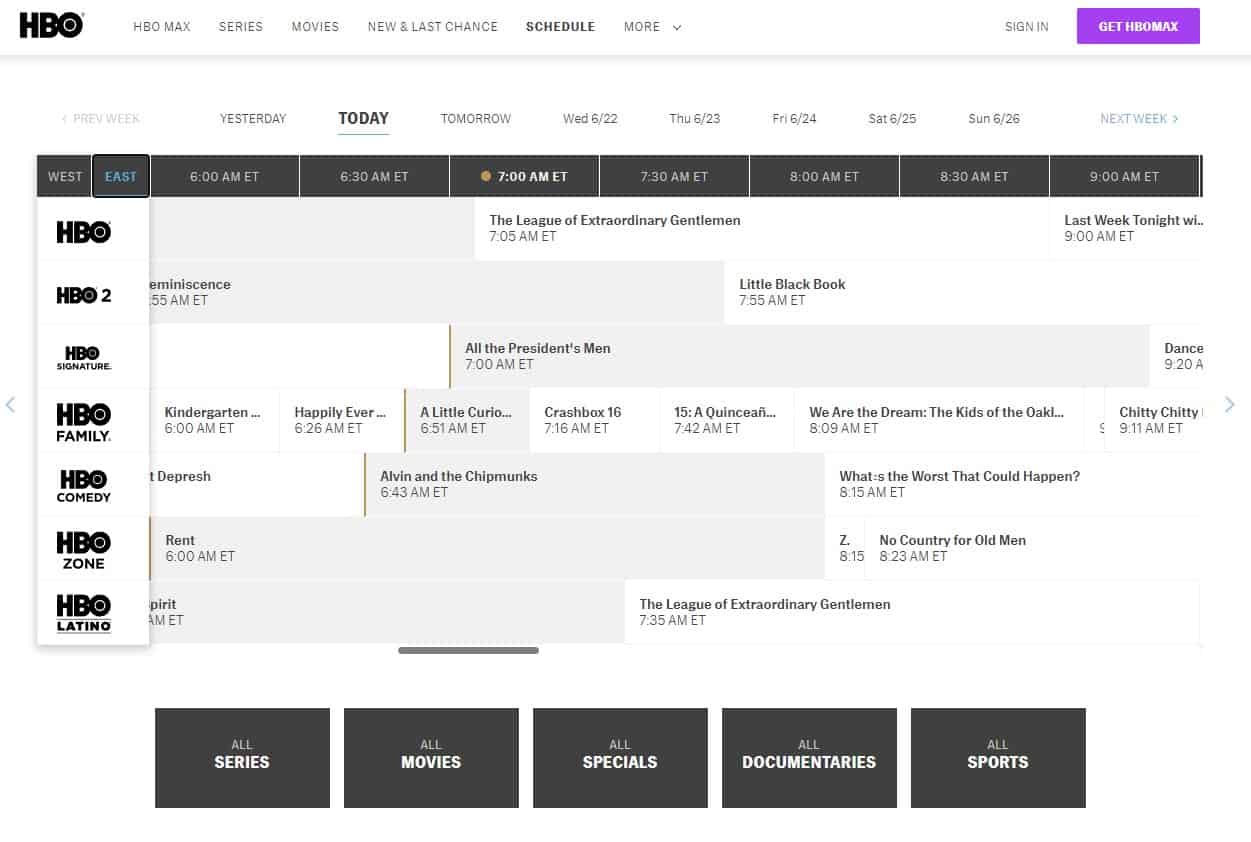Click the 7:00 AM ET time header

point(524,176)
